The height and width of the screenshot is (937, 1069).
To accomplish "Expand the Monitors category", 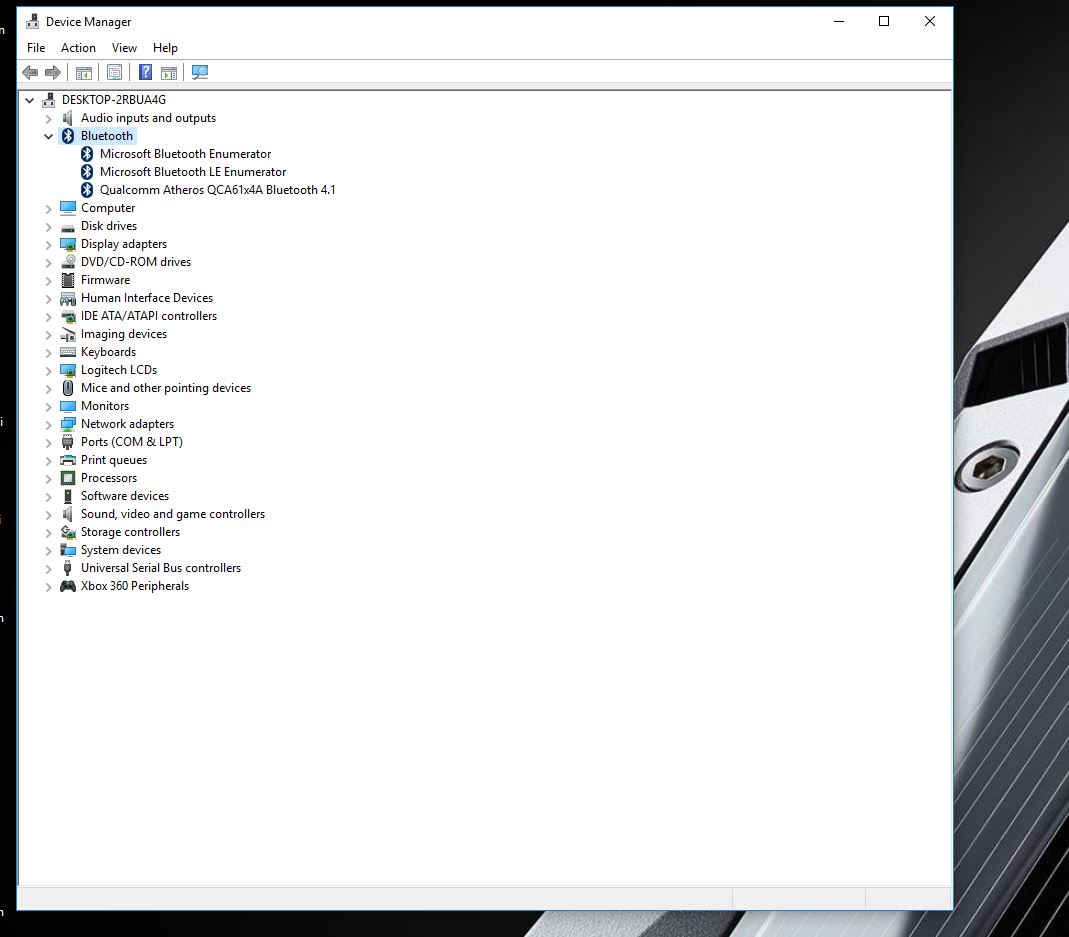I will click(48, 406).
